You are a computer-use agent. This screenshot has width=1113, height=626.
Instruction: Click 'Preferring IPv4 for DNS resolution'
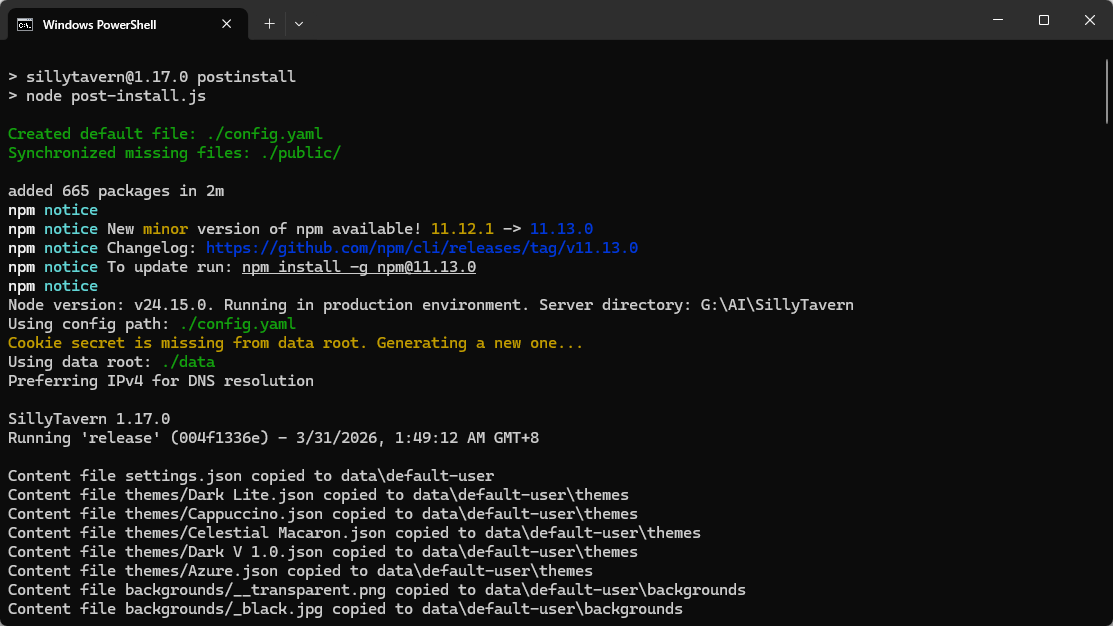pos(160,381)
